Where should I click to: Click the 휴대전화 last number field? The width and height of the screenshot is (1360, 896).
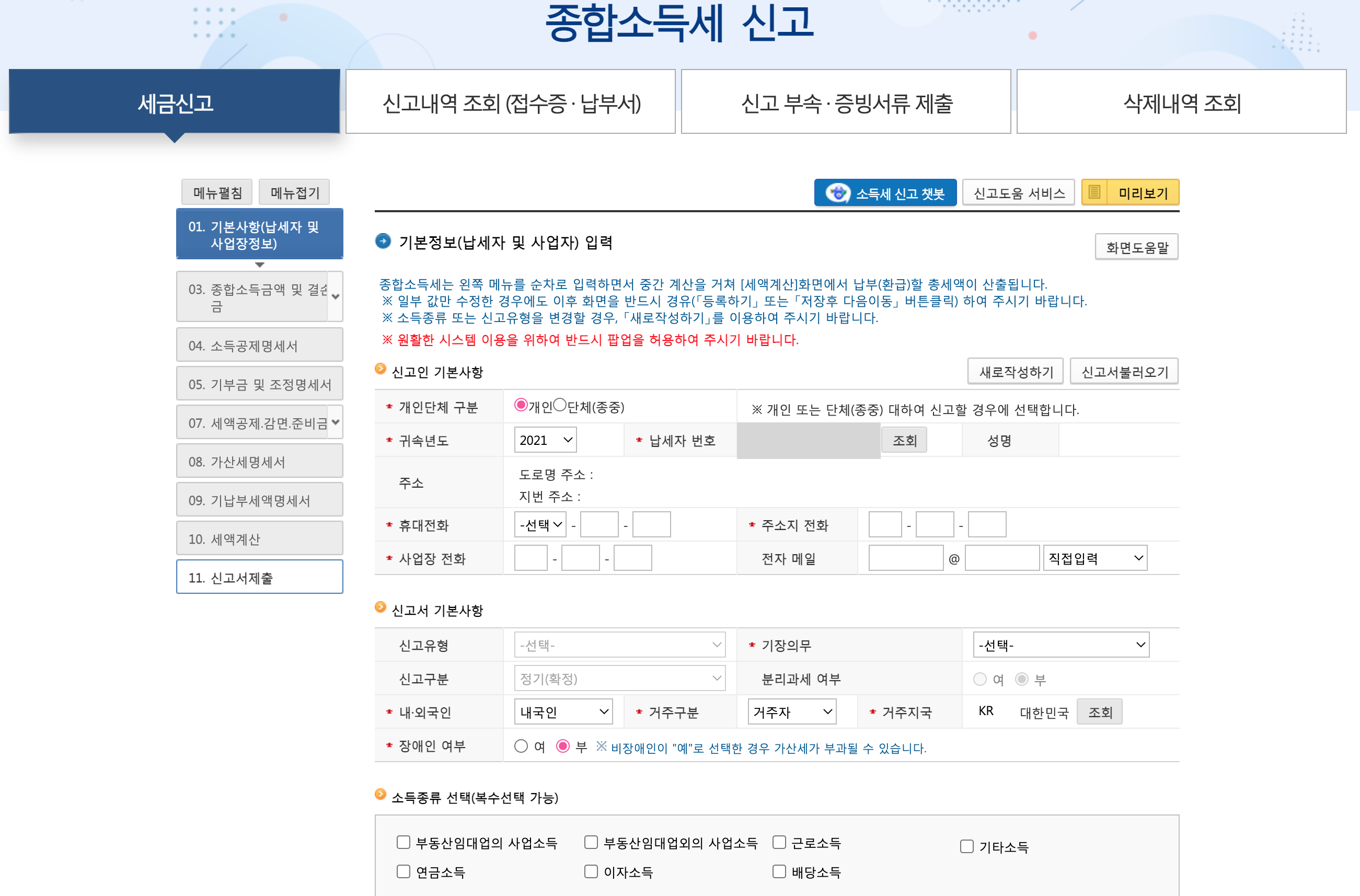(x=651, y=524)
